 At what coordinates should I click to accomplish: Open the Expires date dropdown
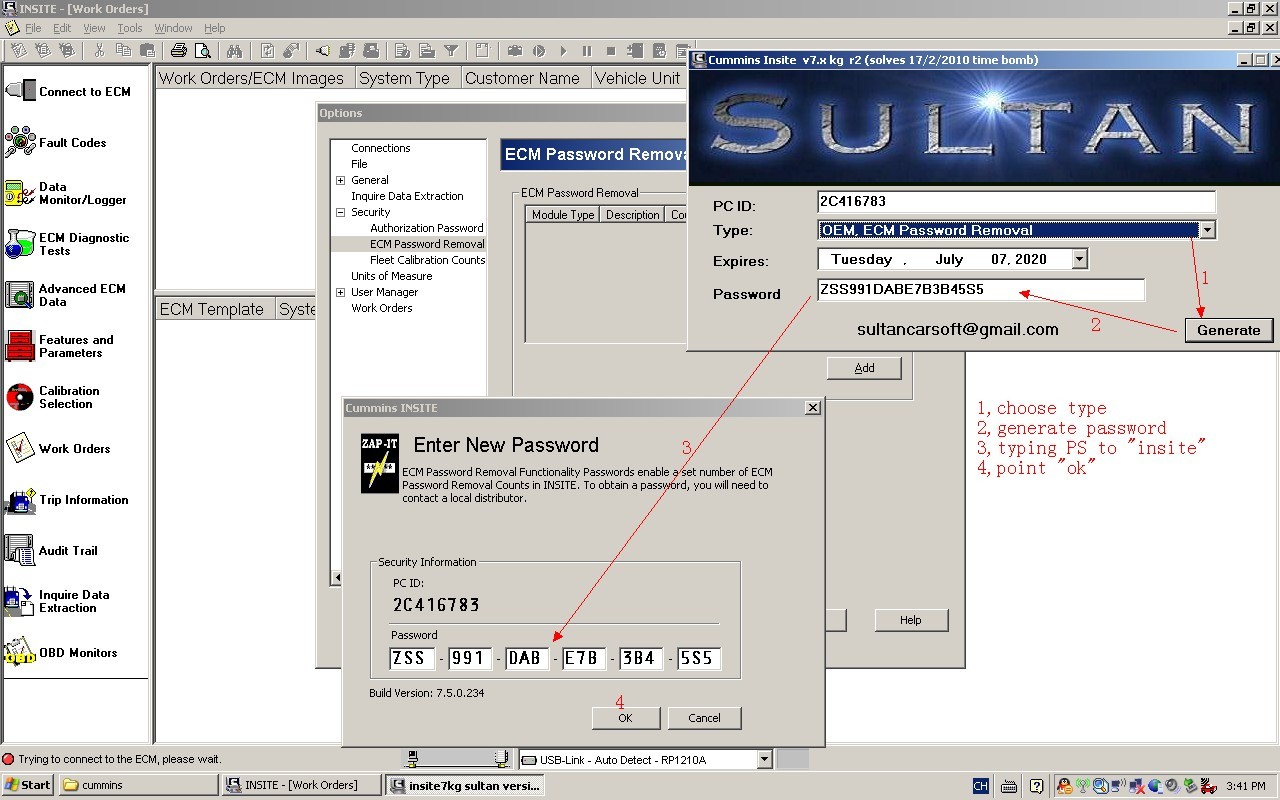(x=1079, y=259)
